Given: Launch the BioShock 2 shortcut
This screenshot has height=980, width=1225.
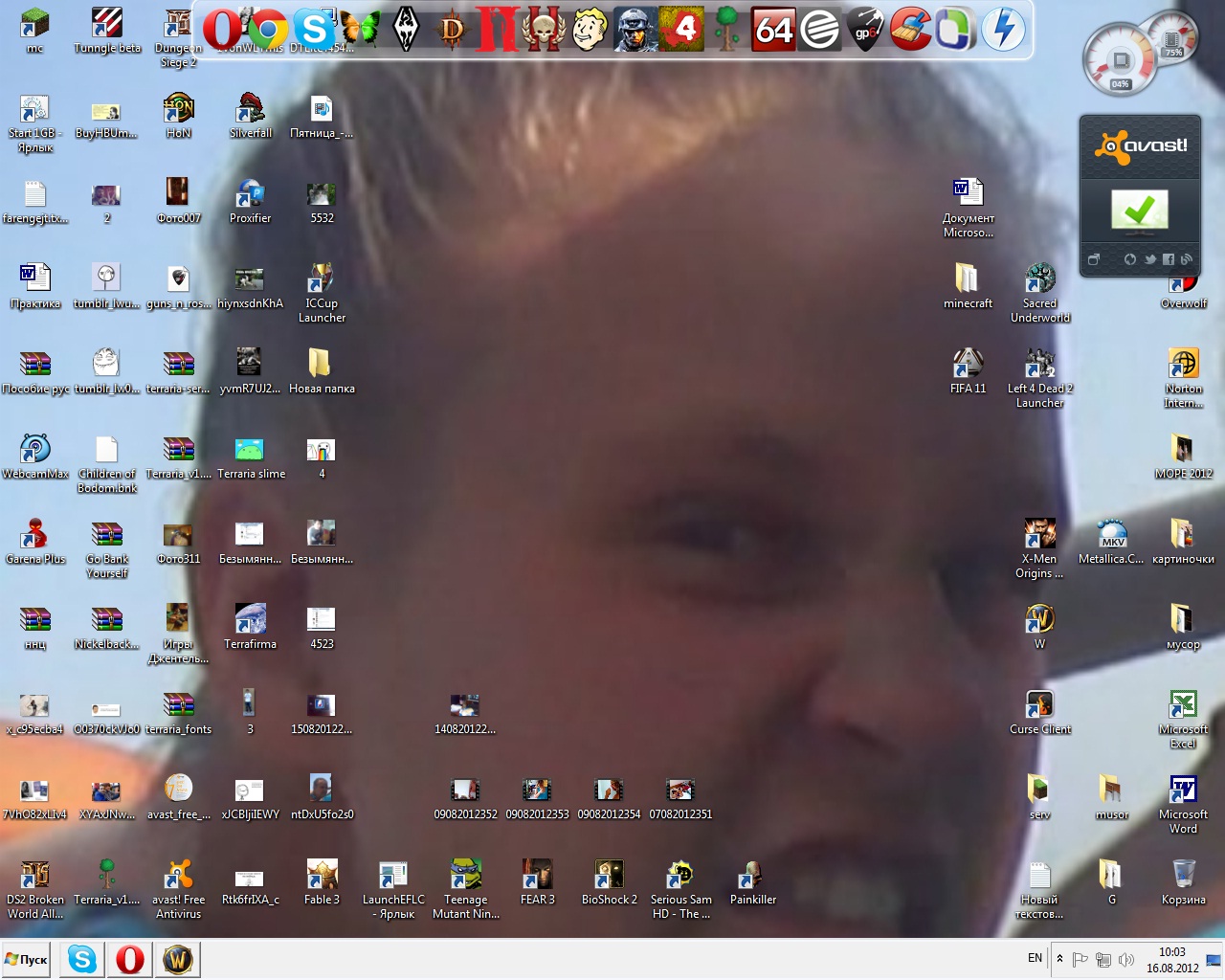Looking at the screenshot, I should (x=609, y=883).
